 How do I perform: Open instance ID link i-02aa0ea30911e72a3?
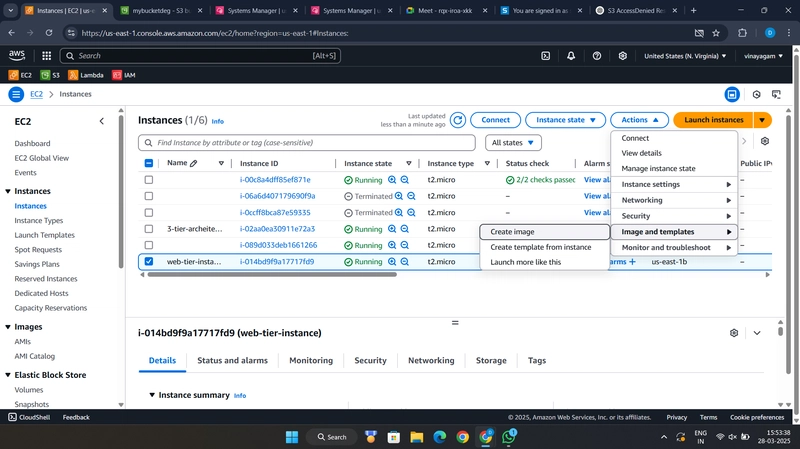point(277,229)
